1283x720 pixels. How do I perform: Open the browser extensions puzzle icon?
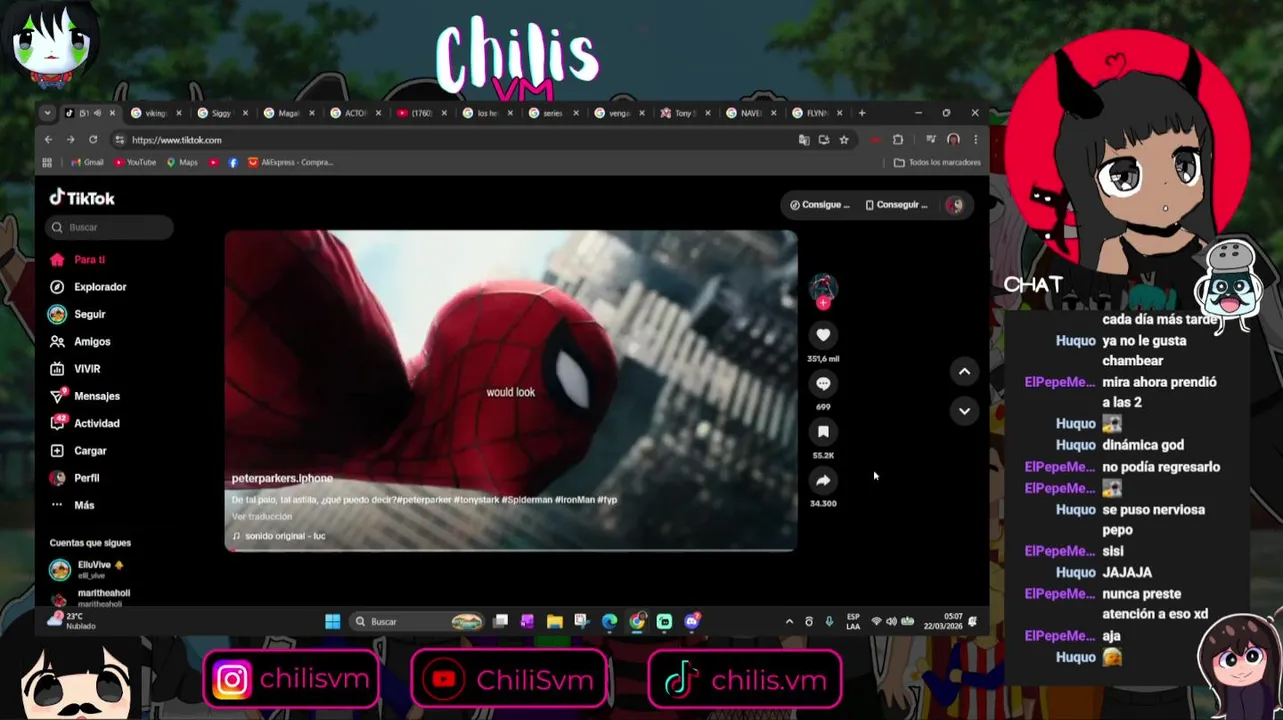[898, 140]
